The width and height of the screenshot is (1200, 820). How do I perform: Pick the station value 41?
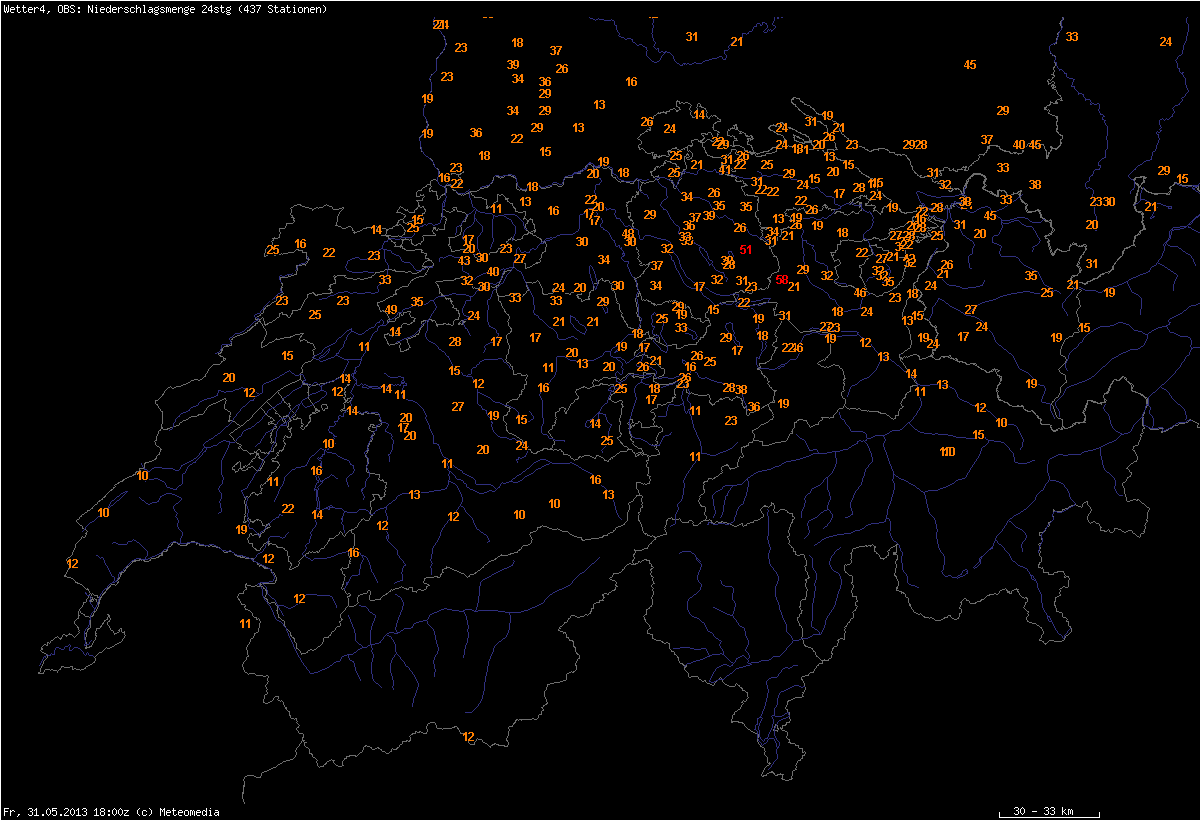click(x=726, y=170)
